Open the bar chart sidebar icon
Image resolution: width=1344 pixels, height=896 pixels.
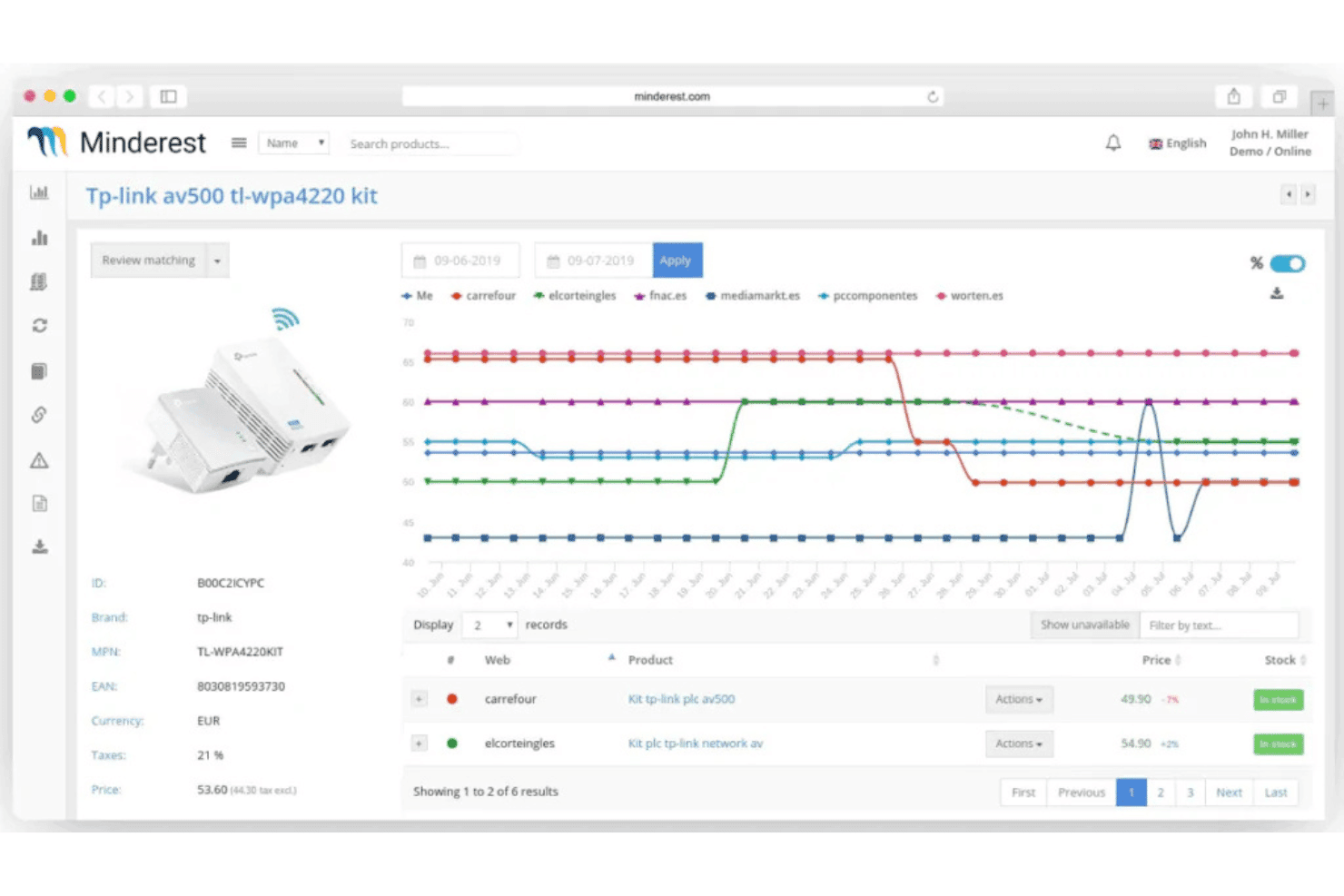(x=39, y=238)
